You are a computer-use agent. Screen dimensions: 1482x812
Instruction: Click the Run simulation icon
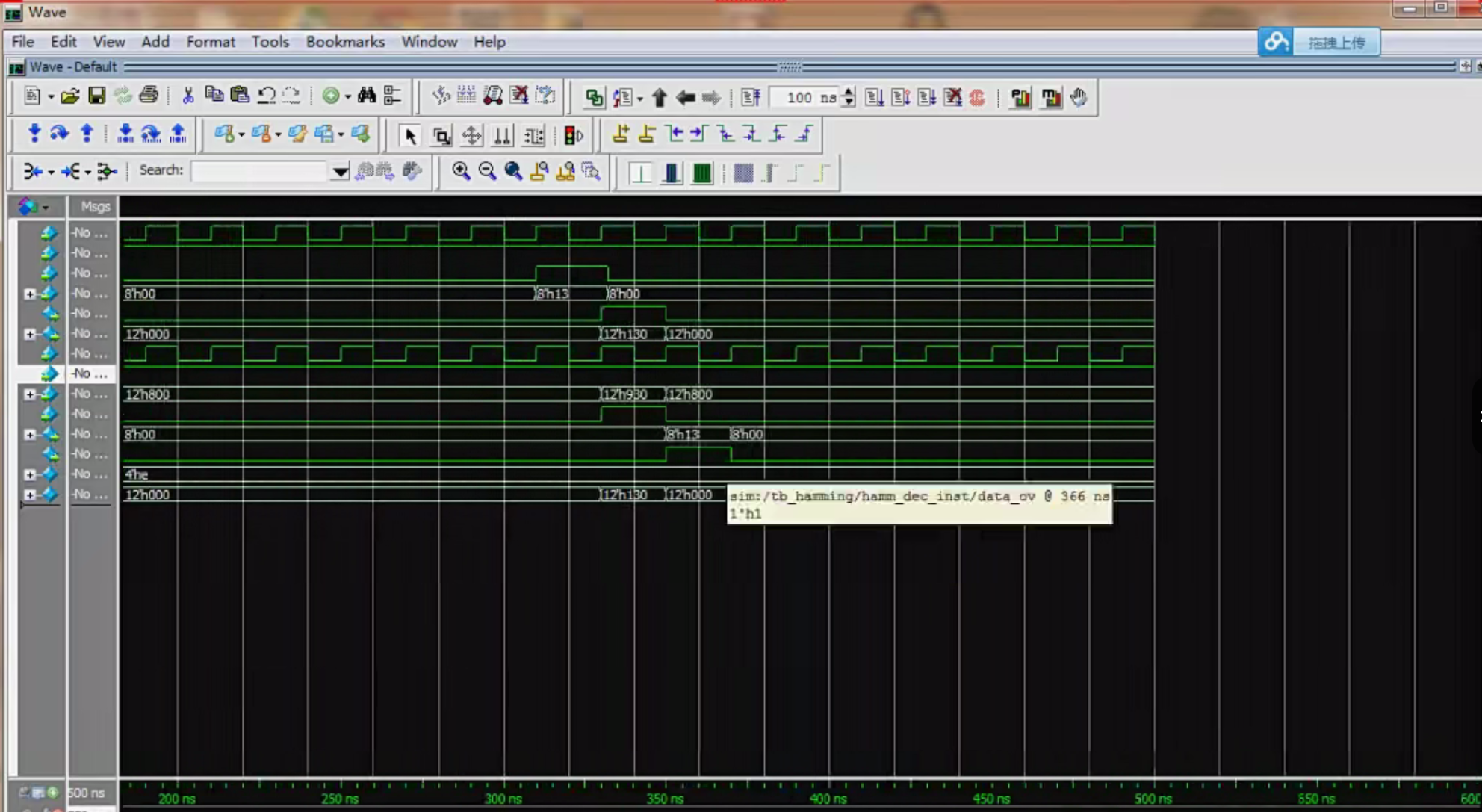tap(875, 98)
